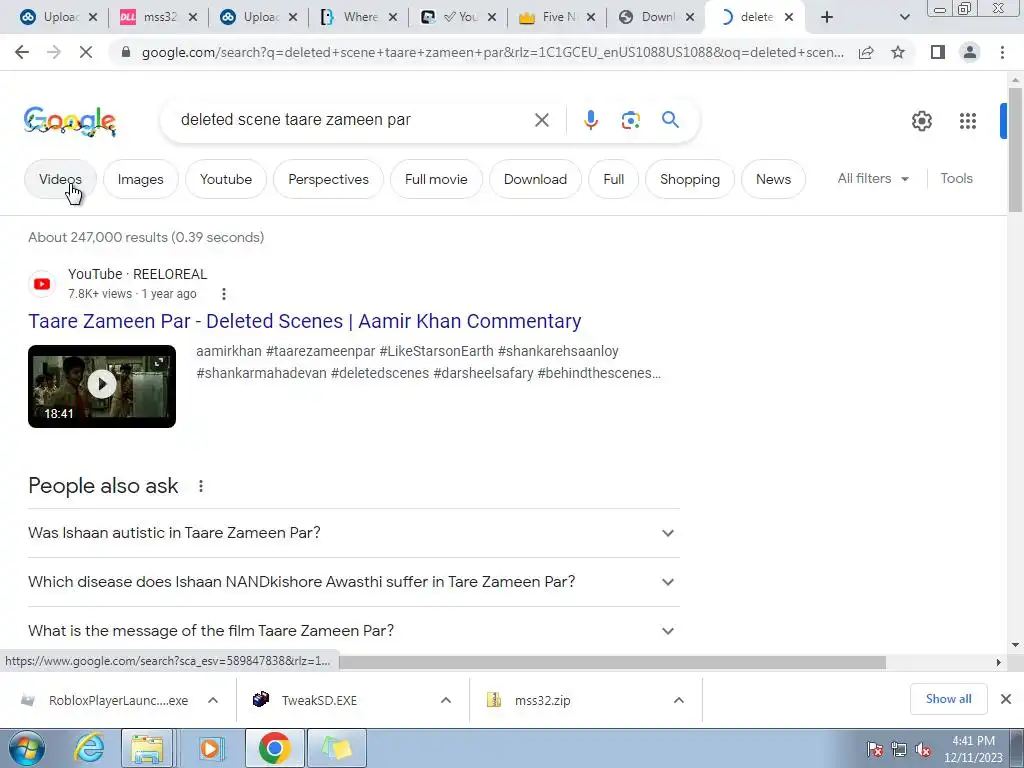Click the blue magnifier search icon
Image resolution: width=1024 pixels, height=768 pixels.
point(670,120)
